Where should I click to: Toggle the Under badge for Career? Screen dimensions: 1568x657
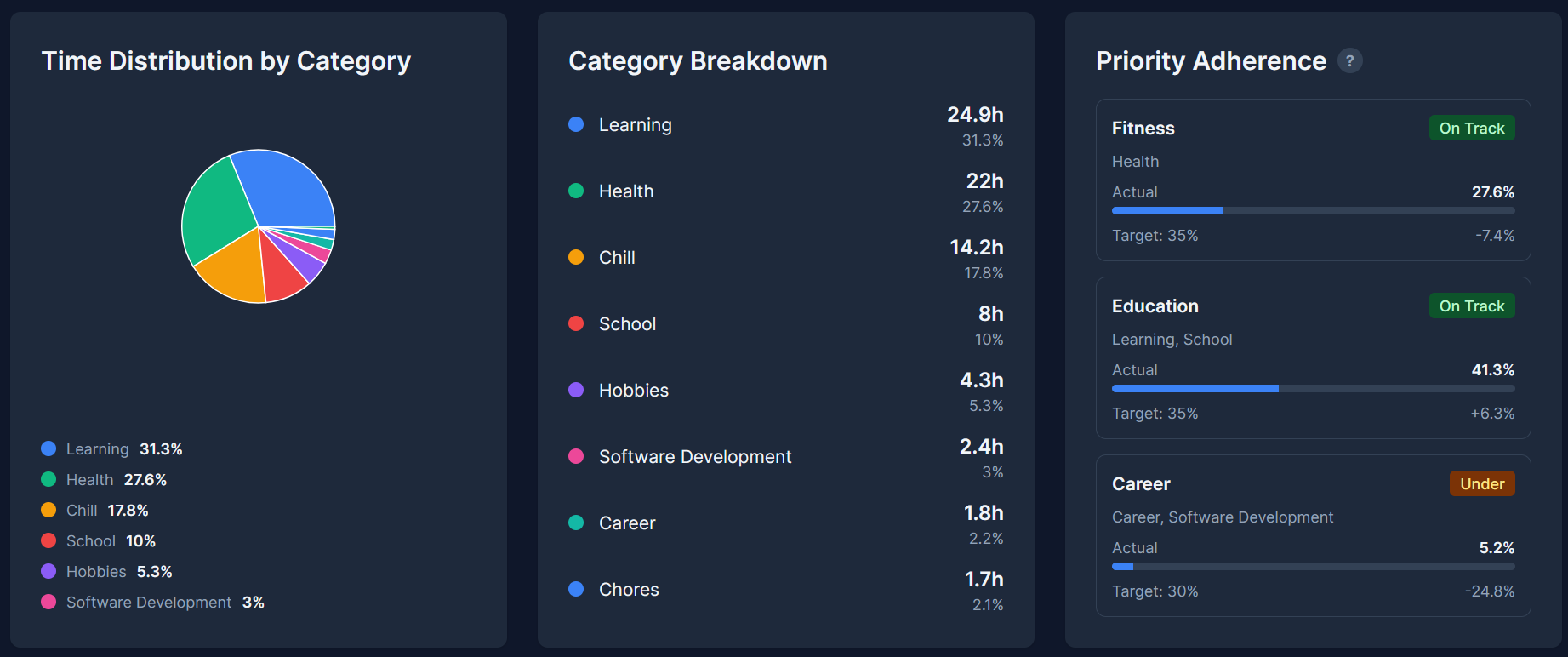1482,483
